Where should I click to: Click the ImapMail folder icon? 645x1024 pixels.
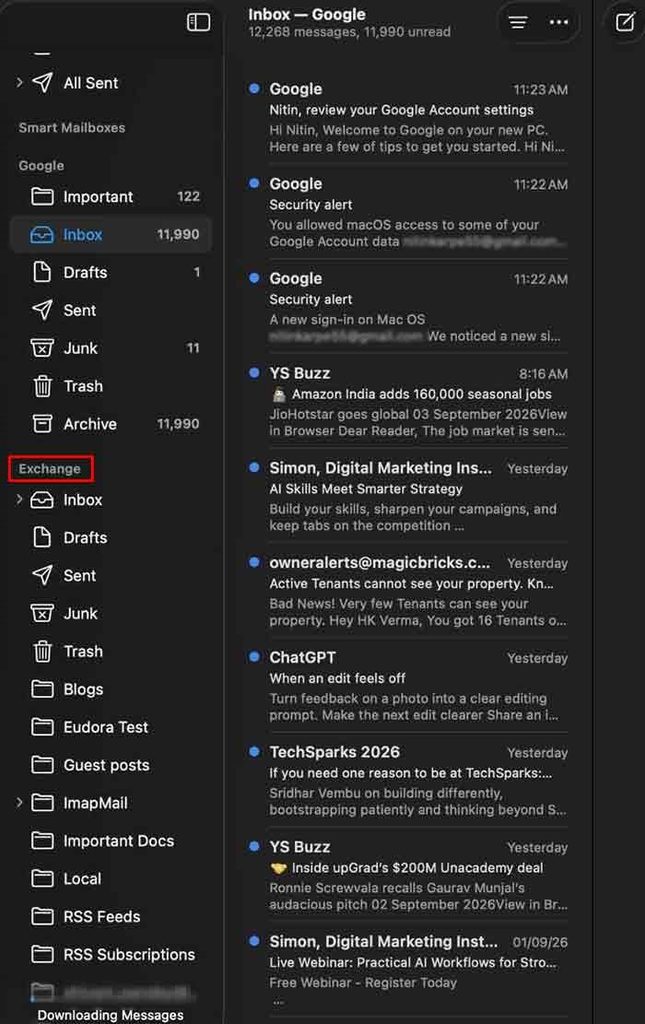tap(42, 803)
